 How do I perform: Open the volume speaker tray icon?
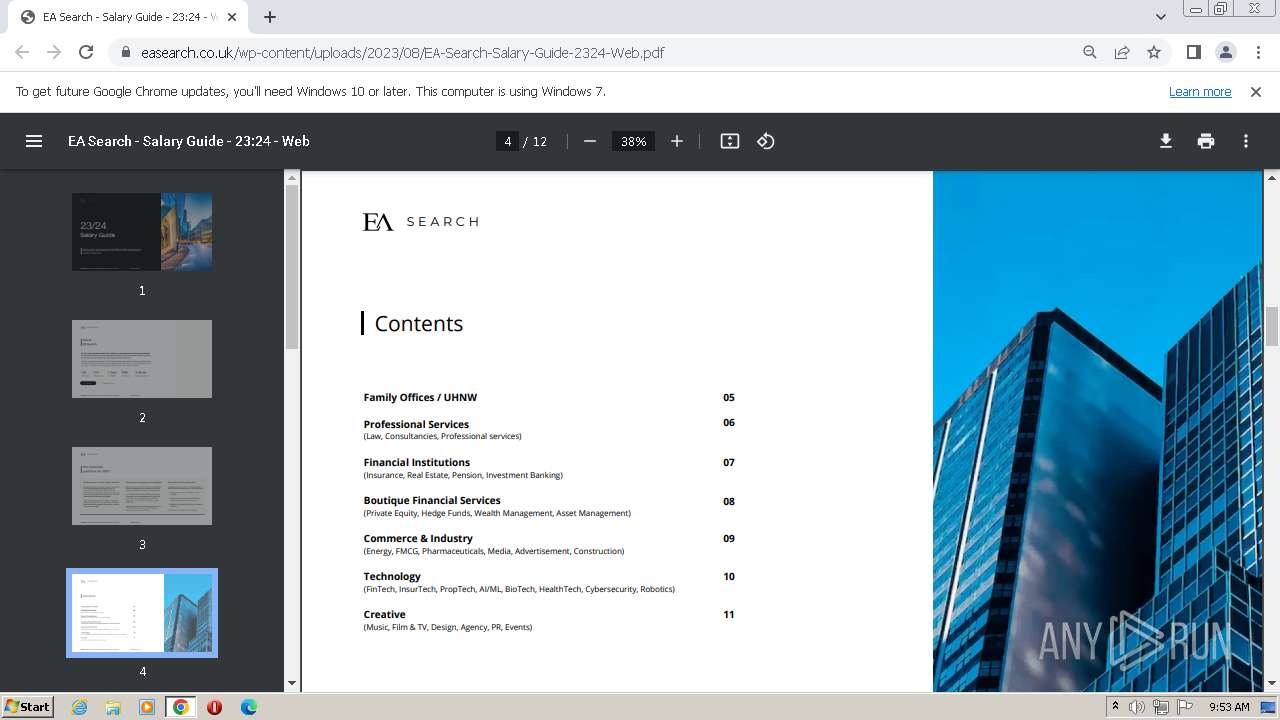point(1137,707)
